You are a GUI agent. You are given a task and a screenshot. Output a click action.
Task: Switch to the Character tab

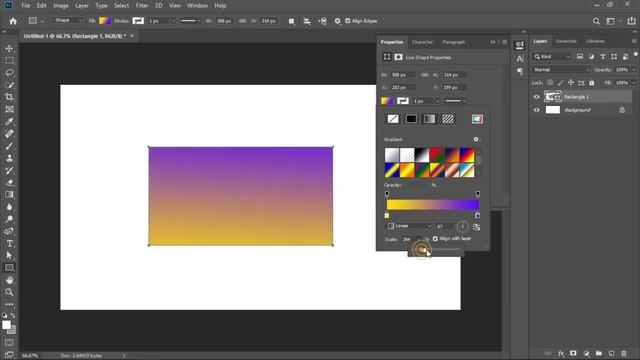click(x=422, y=42)
